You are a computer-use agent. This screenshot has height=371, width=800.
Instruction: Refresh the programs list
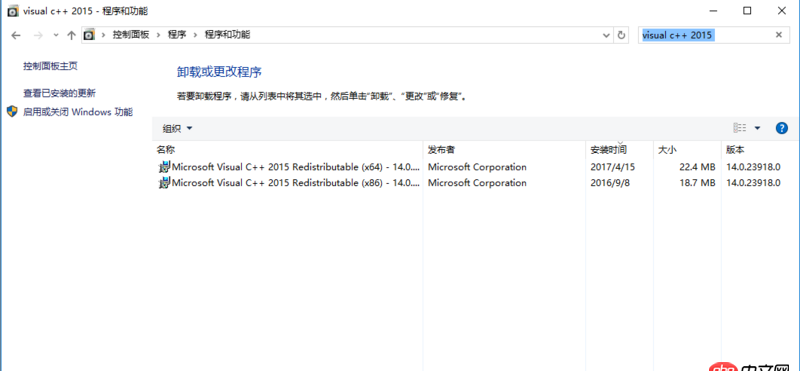click(621, 35)
